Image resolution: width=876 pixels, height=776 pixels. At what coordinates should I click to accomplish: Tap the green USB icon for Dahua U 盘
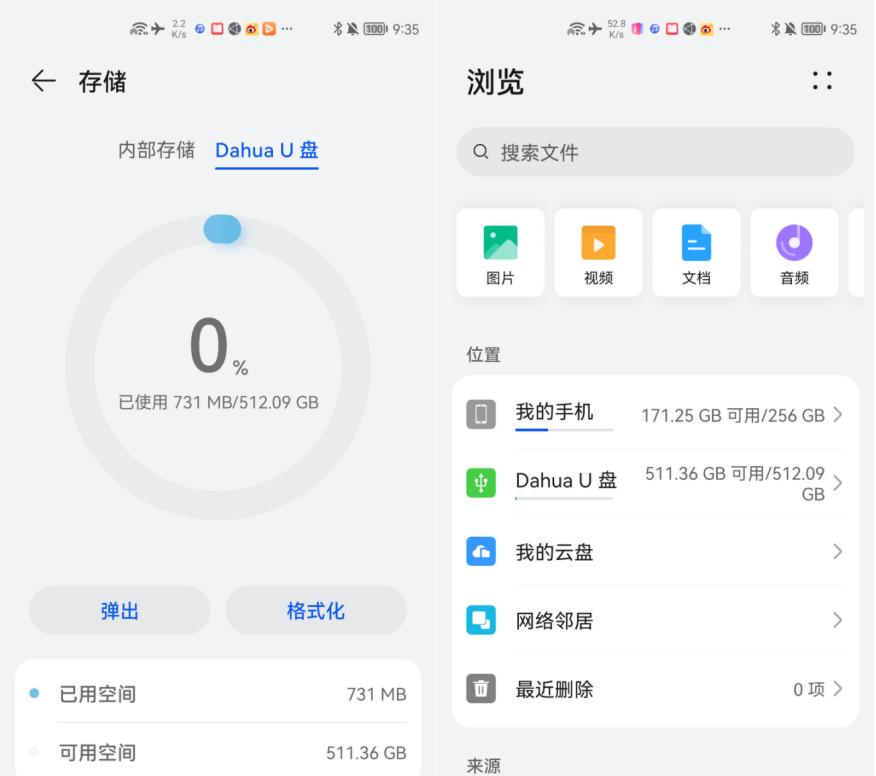click(481, 483)
